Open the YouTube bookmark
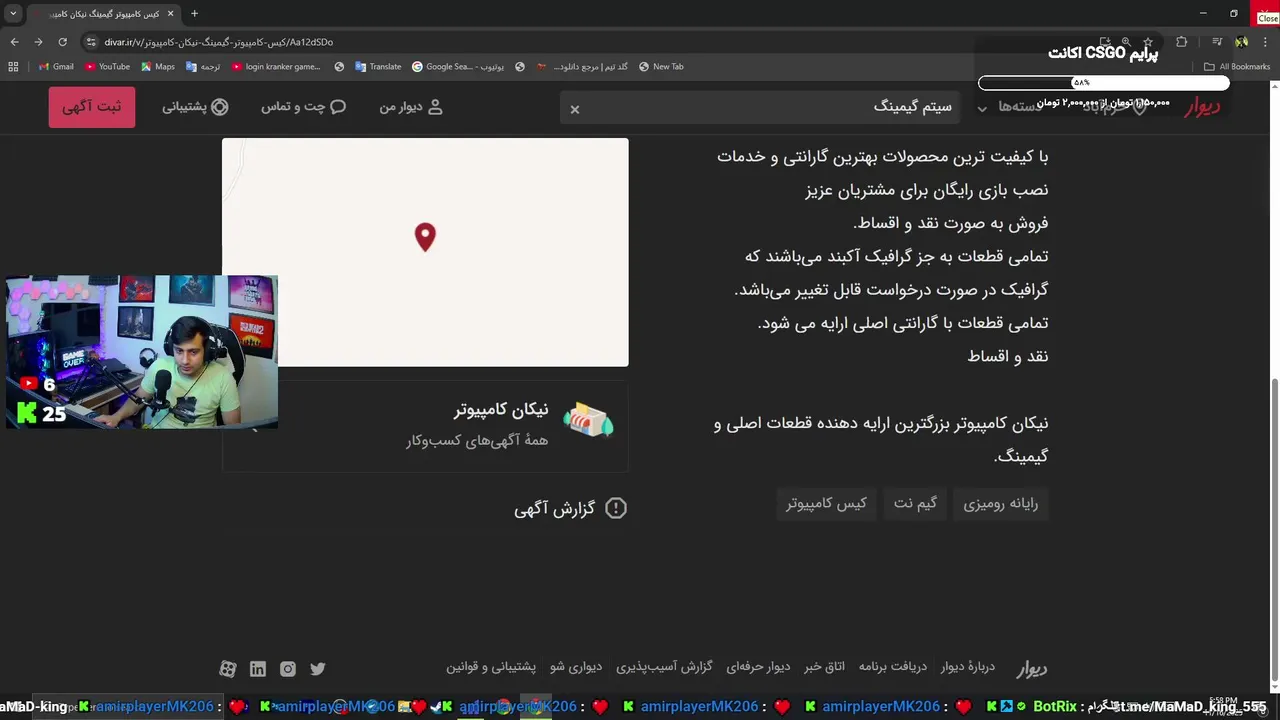The height and width of the screenshot is (720, 1280). (107, 67)
